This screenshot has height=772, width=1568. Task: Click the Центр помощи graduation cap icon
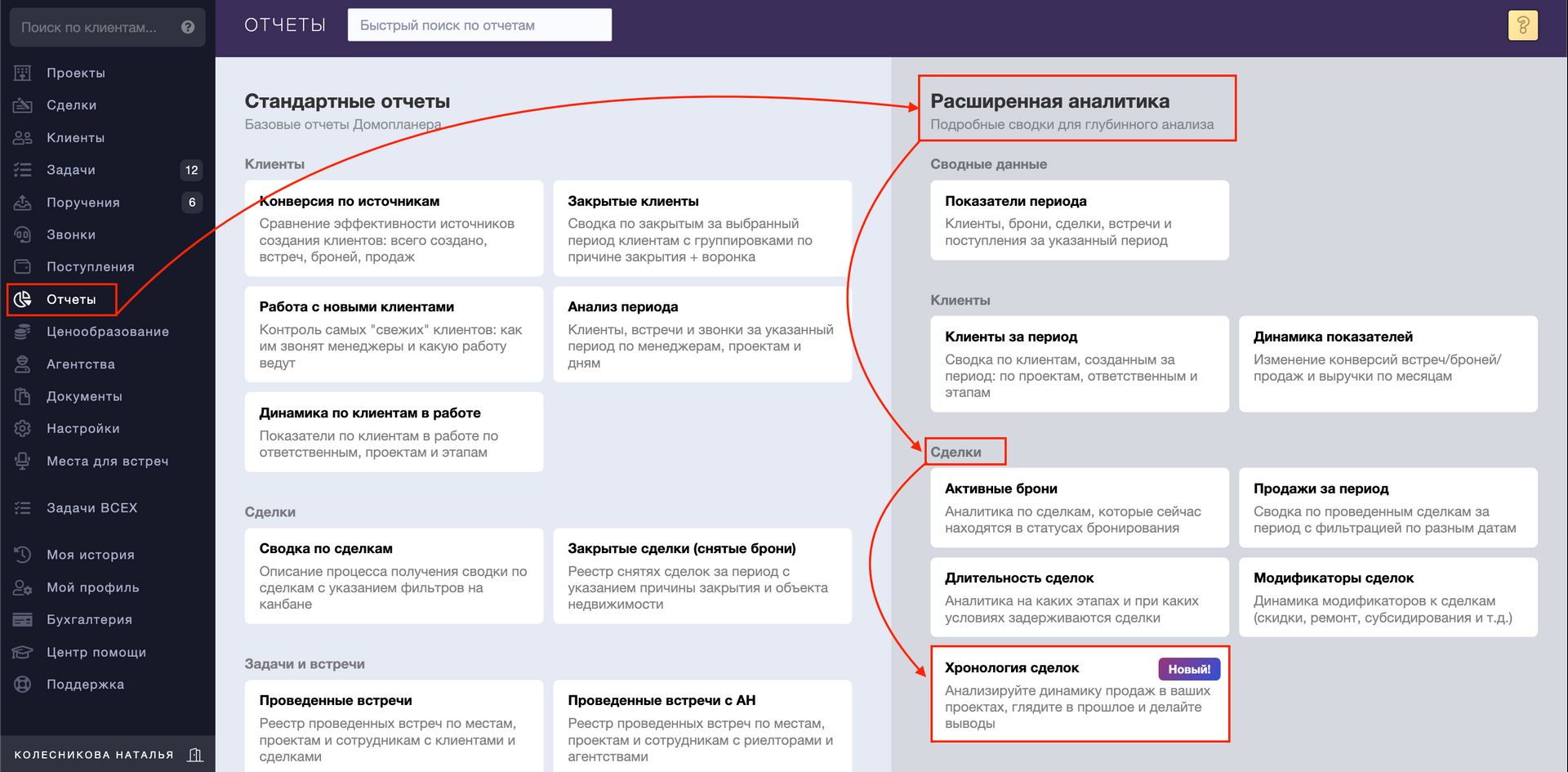click(x=23, y=652)
